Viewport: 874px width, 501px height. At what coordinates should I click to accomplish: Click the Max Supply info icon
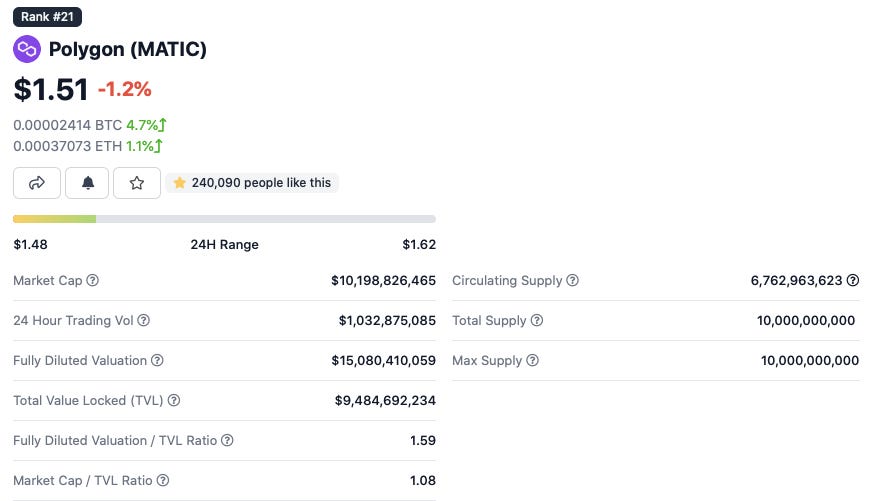pyautogui.click(x=532, y=360)
